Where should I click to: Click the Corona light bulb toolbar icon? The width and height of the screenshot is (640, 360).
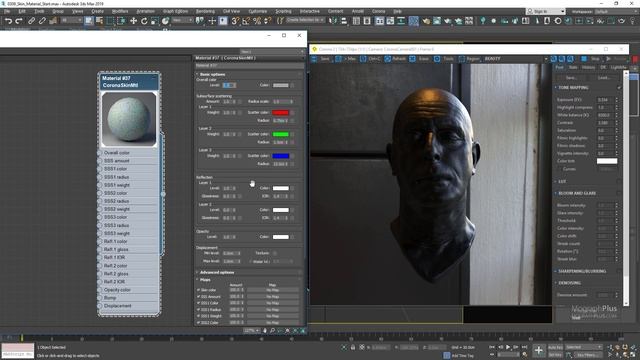(x=483, y=21)
